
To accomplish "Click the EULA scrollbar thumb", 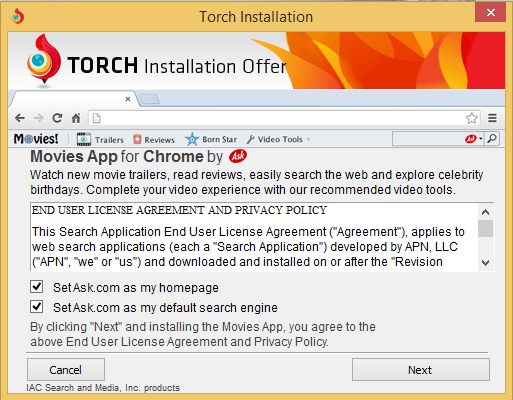I will click(486, 228).
